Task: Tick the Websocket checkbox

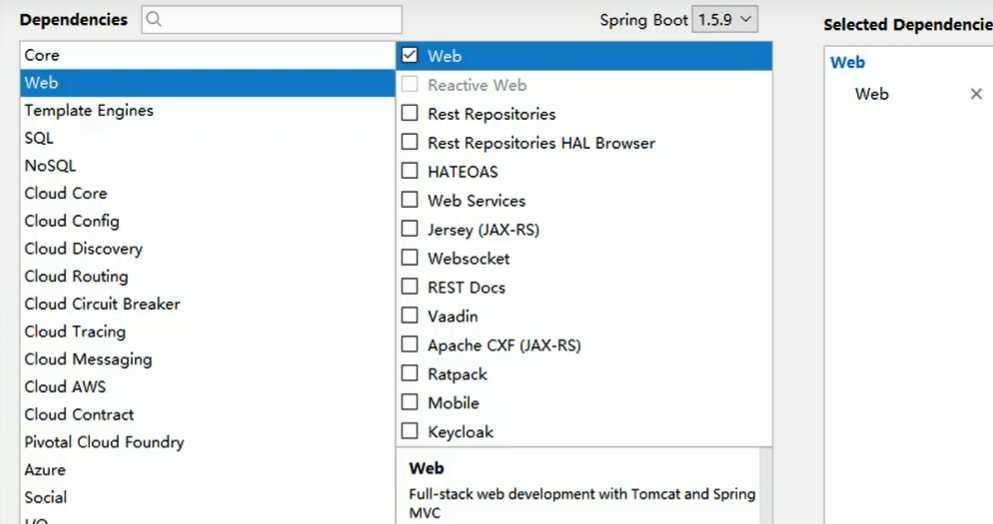Action: (x=410, y=258)
